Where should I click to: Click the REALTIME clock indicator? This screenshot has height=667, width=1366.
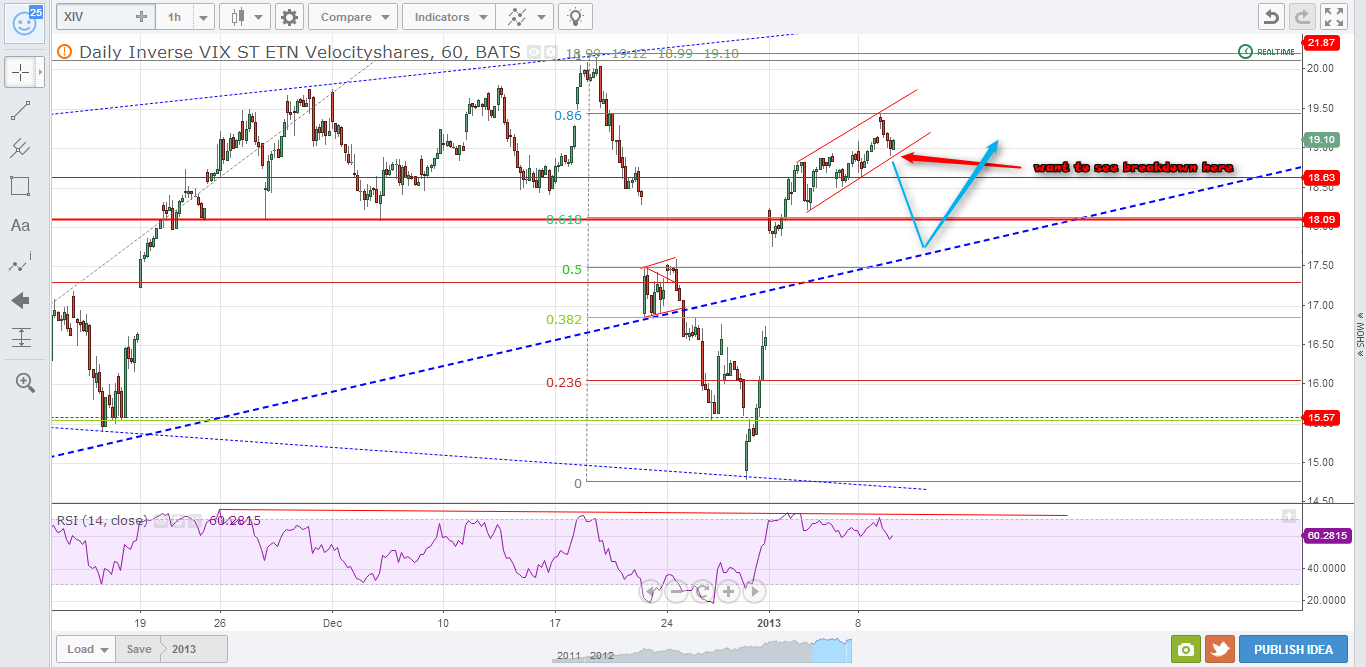point(1266,51)
